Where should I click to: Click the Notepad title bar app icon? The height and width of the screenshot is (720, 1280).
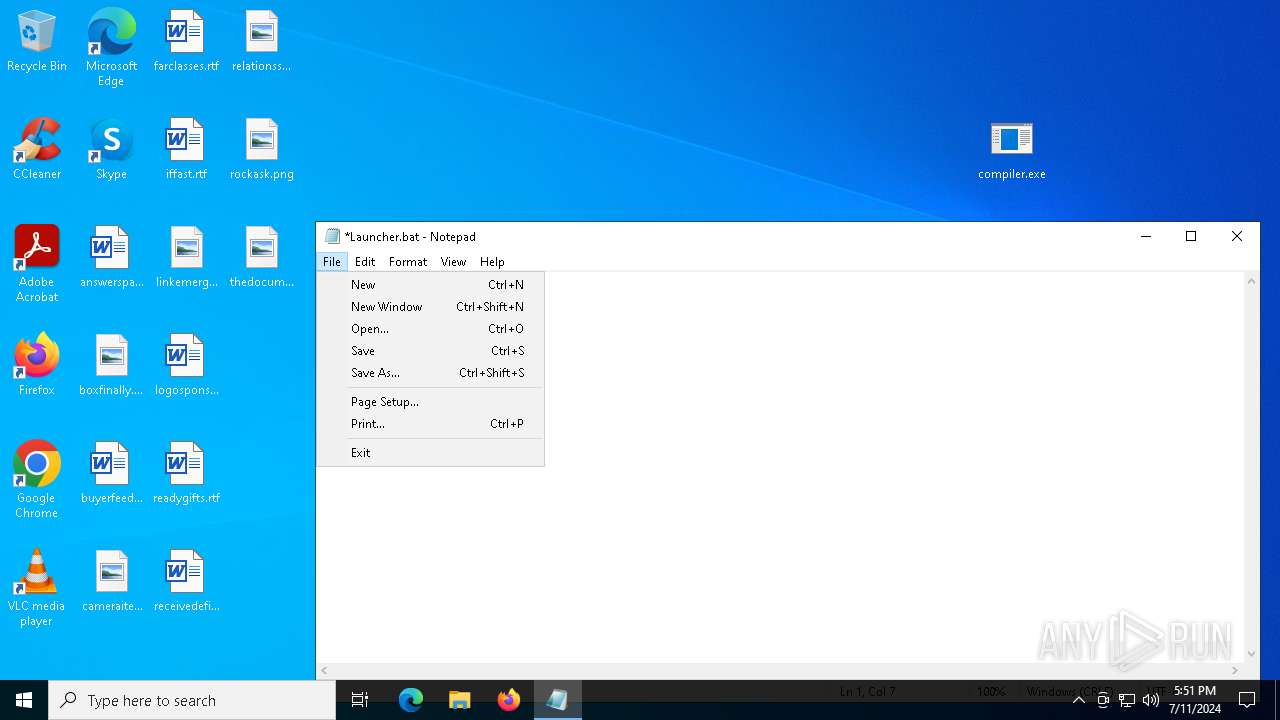pyautogui.click(x=332, y=237)
